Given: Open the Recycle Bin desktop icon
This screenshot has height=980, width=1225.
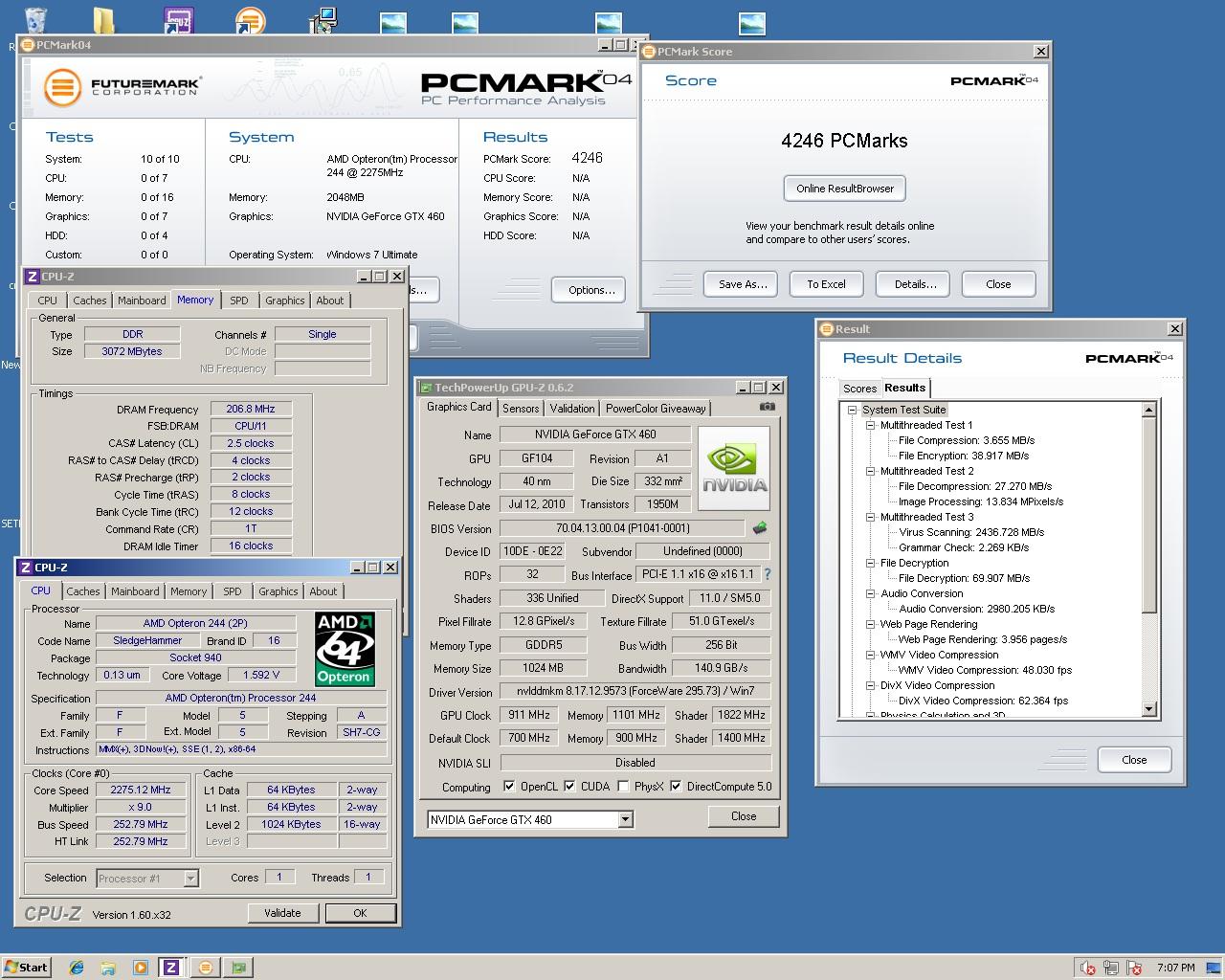Looking at the screenshot, I should [x=34, y=19].
